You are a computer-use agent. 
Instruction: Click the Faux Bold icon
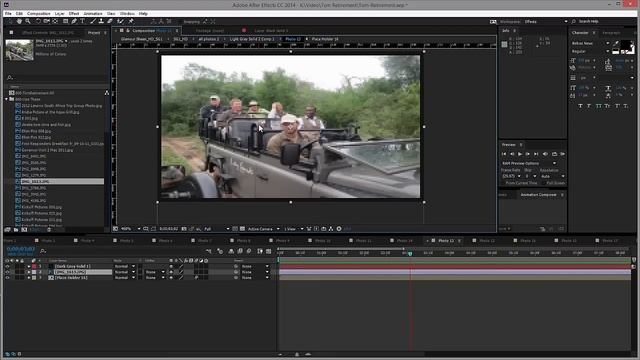pyautogui.click(x=580, y=106)
